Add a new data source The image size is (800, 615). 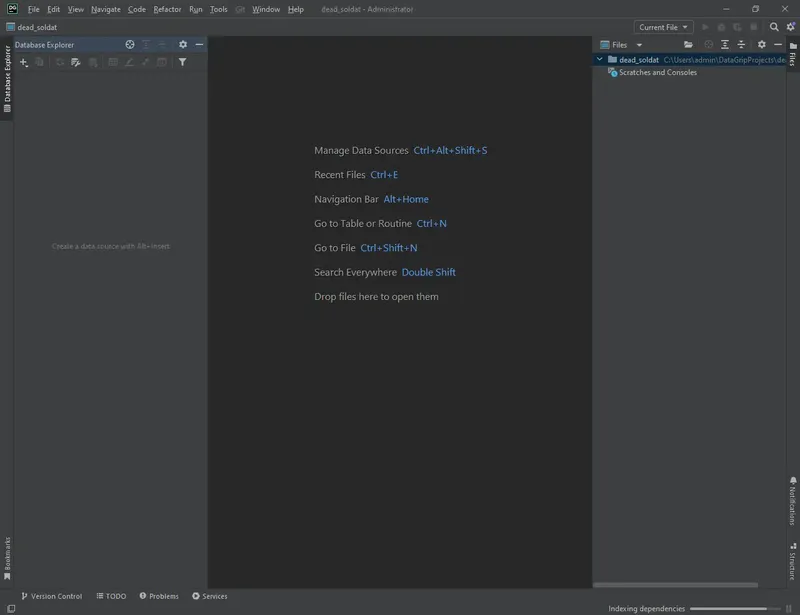pos(23,62)
